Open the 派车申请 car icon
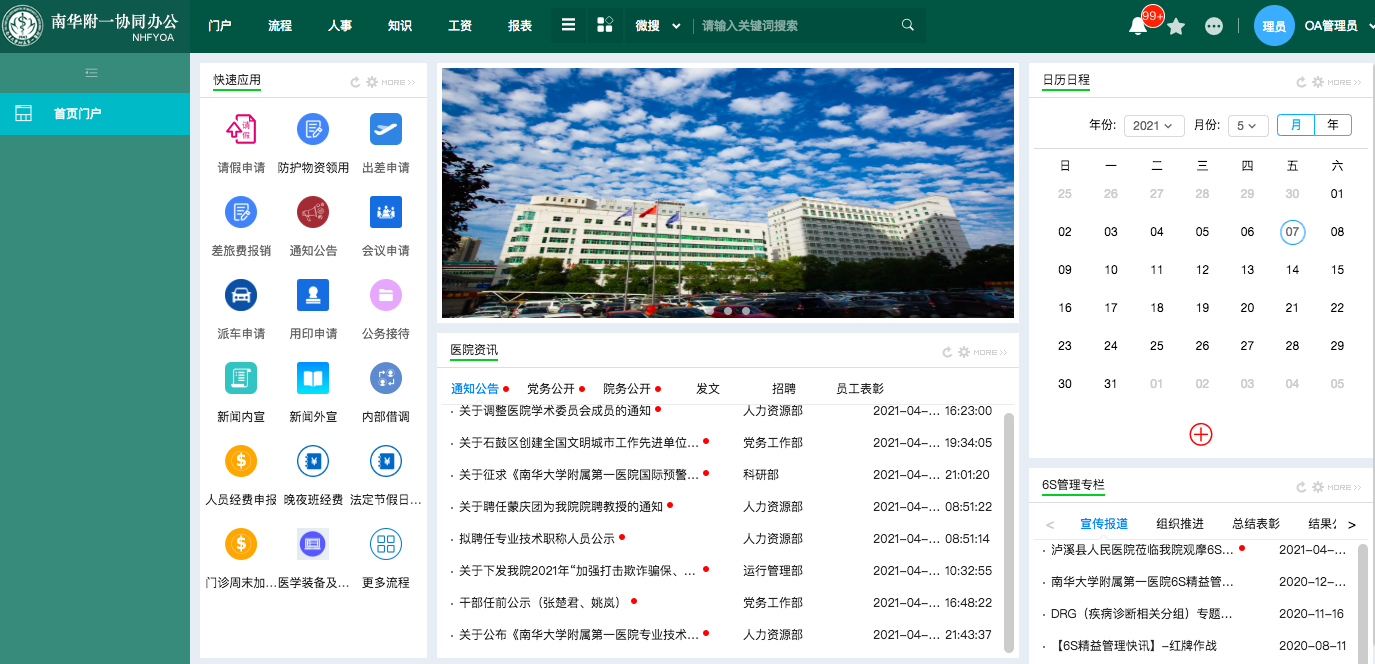Viewport: 1375px width, 664px height. [x=241, y=295]
